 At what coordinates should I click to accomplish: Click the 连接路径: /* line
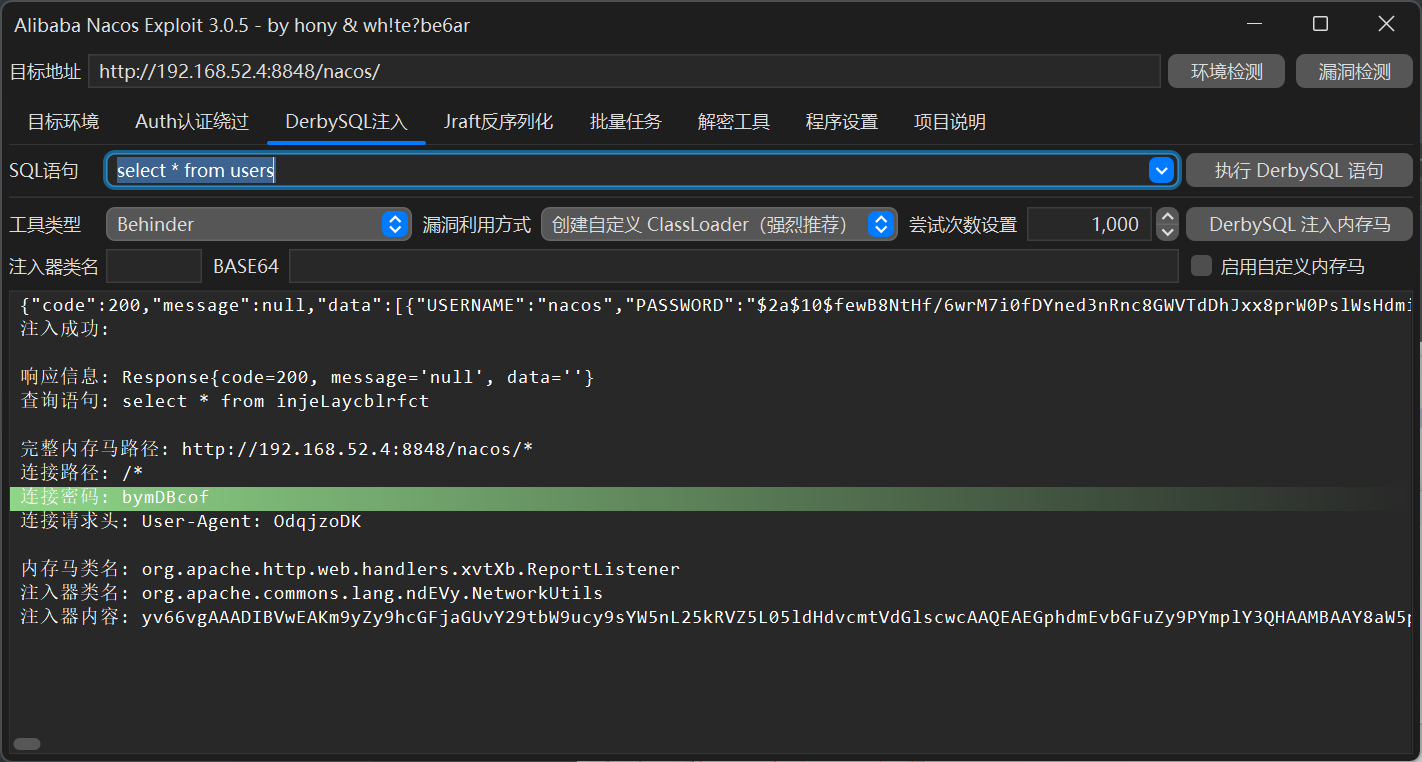tap(82, 474)
